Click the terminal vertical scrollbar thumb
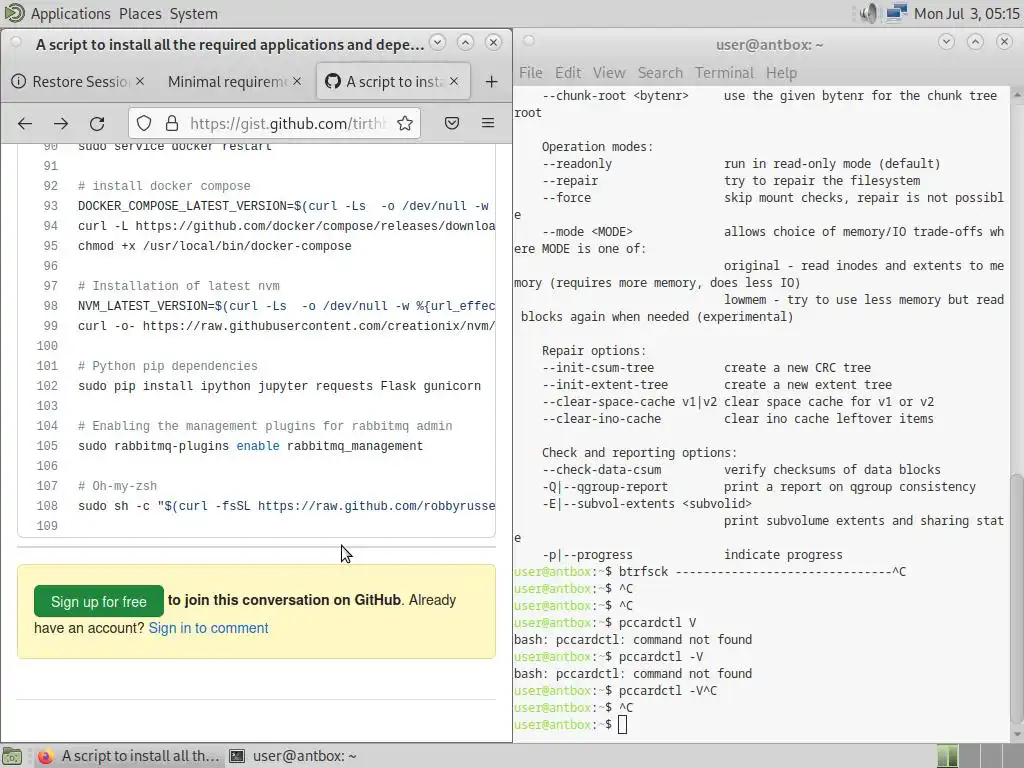1024x768 pixels. pos(1017,598)
